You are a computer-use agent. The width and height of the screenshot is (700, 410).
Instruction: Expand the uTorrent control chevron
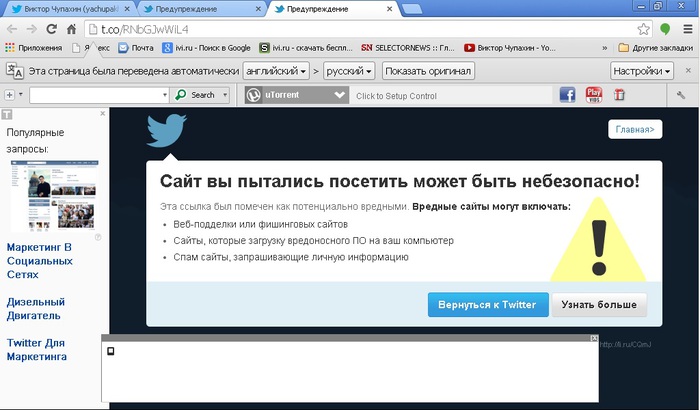(x=340, y=95)
